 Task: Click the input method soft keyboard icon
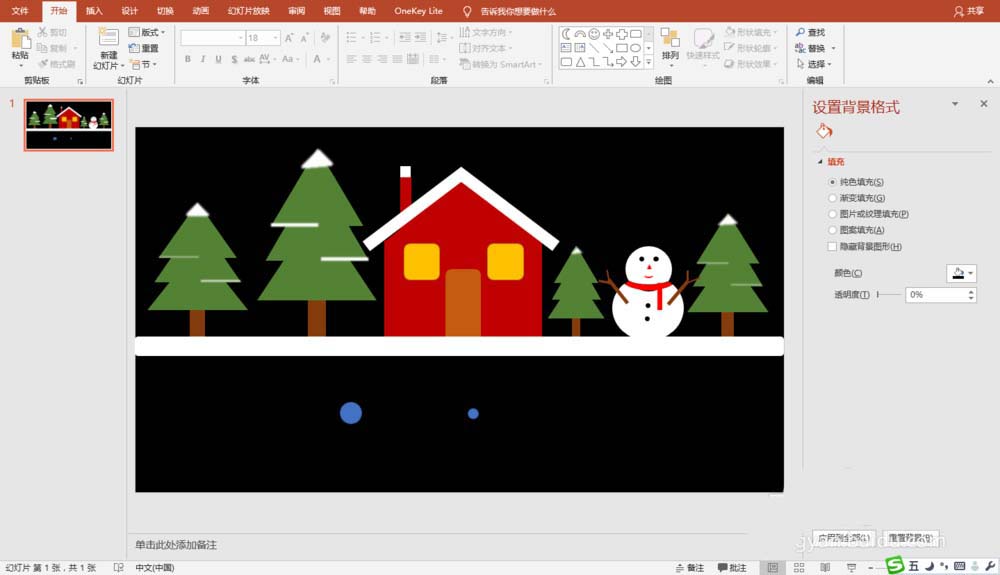[x=959, y=565]
